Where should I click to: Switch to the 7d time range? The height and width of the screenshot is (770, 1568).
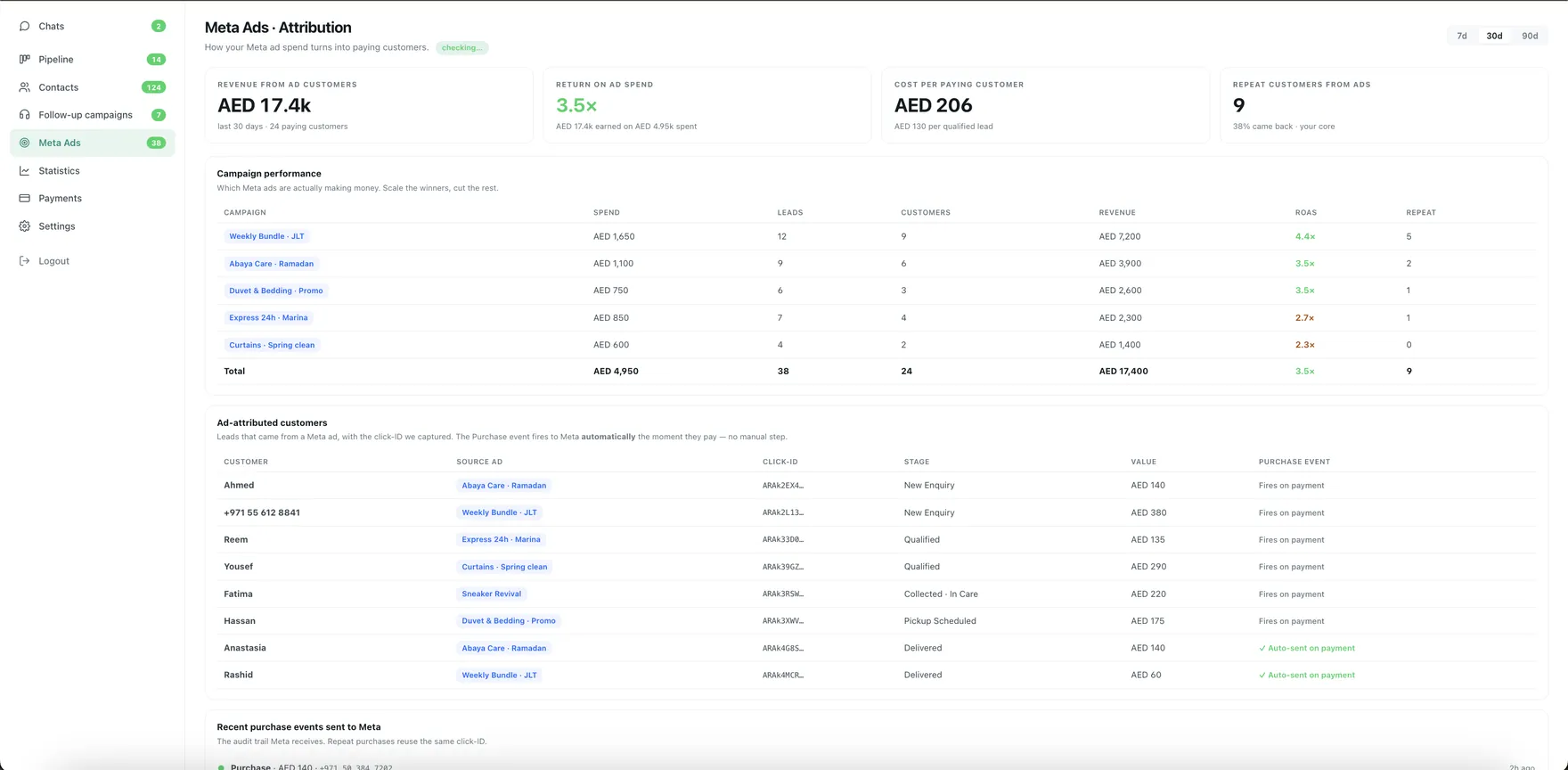tap(1462, 36)
